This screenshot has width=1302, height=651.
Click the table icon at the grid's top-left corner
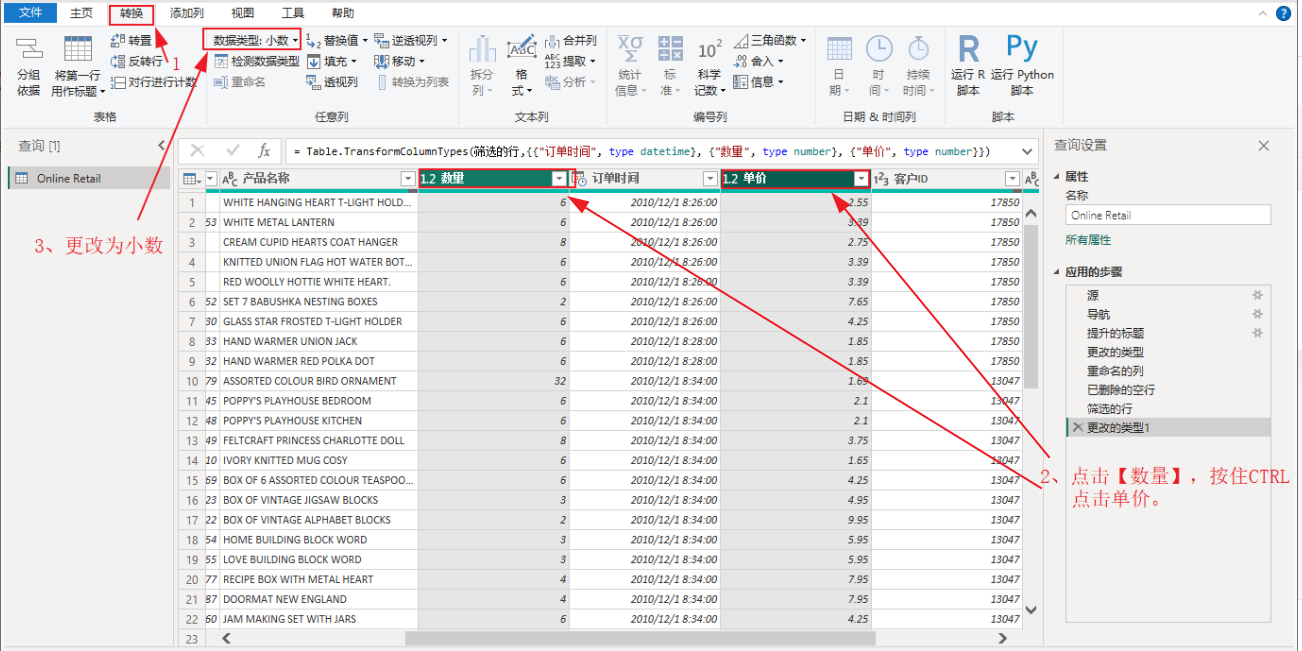click(190, 179)
